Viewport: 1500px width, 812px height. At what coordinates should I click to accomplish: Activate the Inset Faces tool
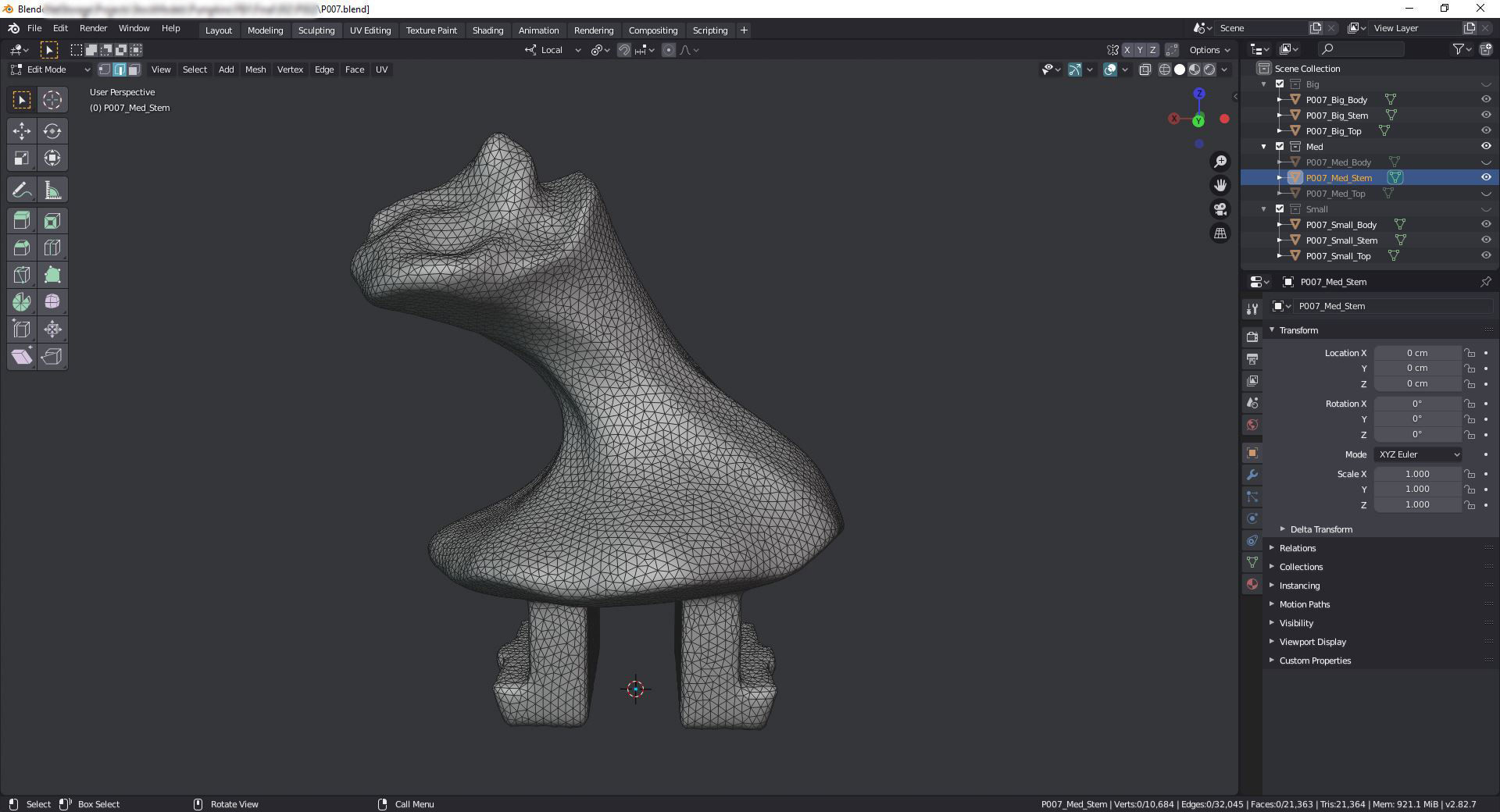point(52,222)
